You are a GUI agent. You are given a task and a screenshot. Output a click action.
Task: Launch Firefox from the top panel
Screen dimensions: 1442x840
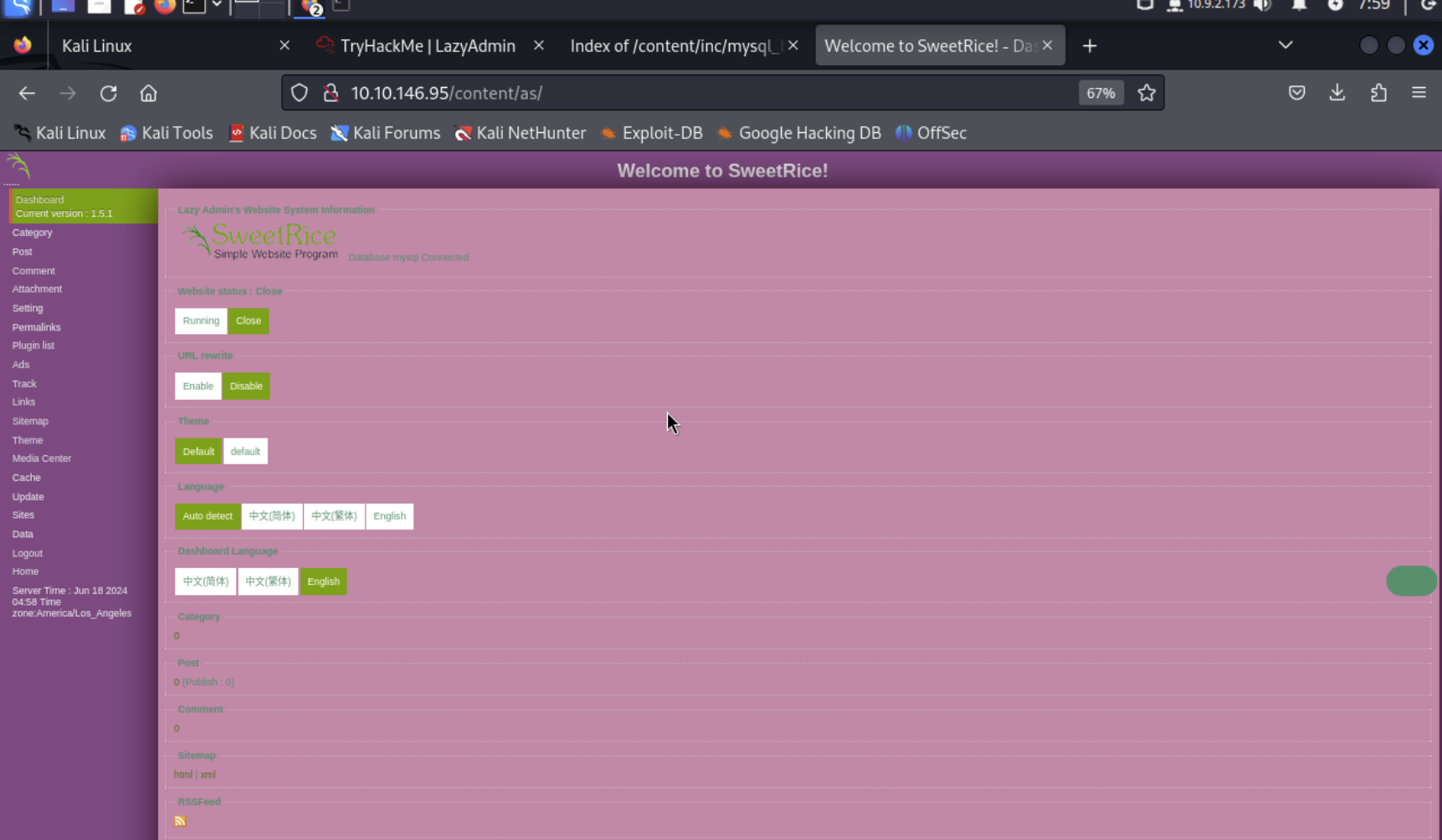click(x=166, y=7)
